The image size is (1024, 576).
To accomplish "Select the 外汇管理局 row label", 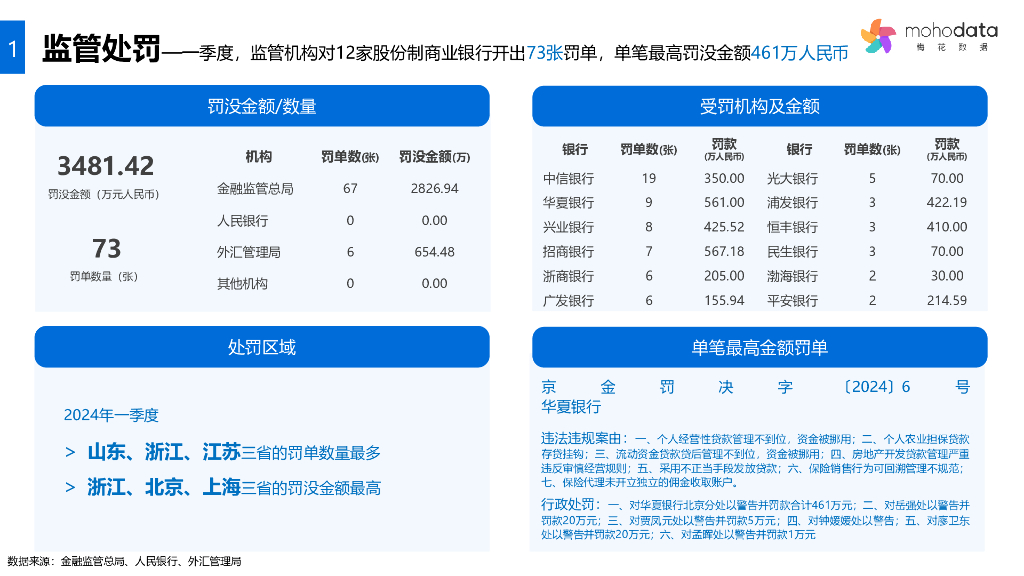I will point(249,252).
